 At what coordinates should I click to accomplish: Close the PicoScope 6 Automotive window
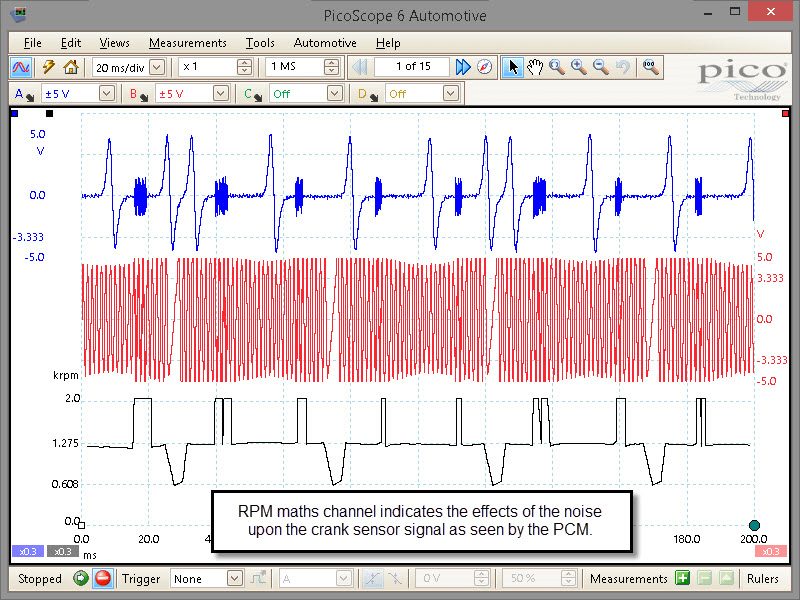click(771, 12)
